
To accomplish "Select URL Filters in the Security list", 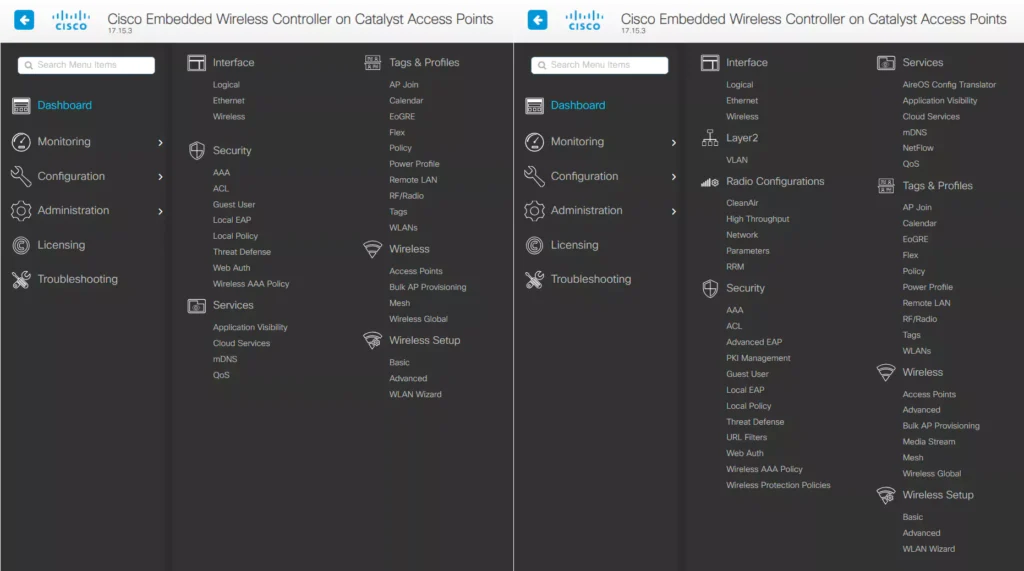I will 746,437.
